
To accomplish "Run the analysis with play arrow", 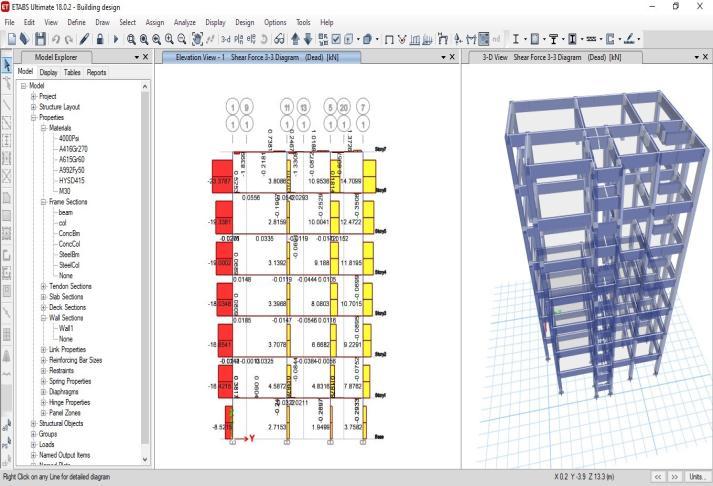I will (x=115, y=40).
